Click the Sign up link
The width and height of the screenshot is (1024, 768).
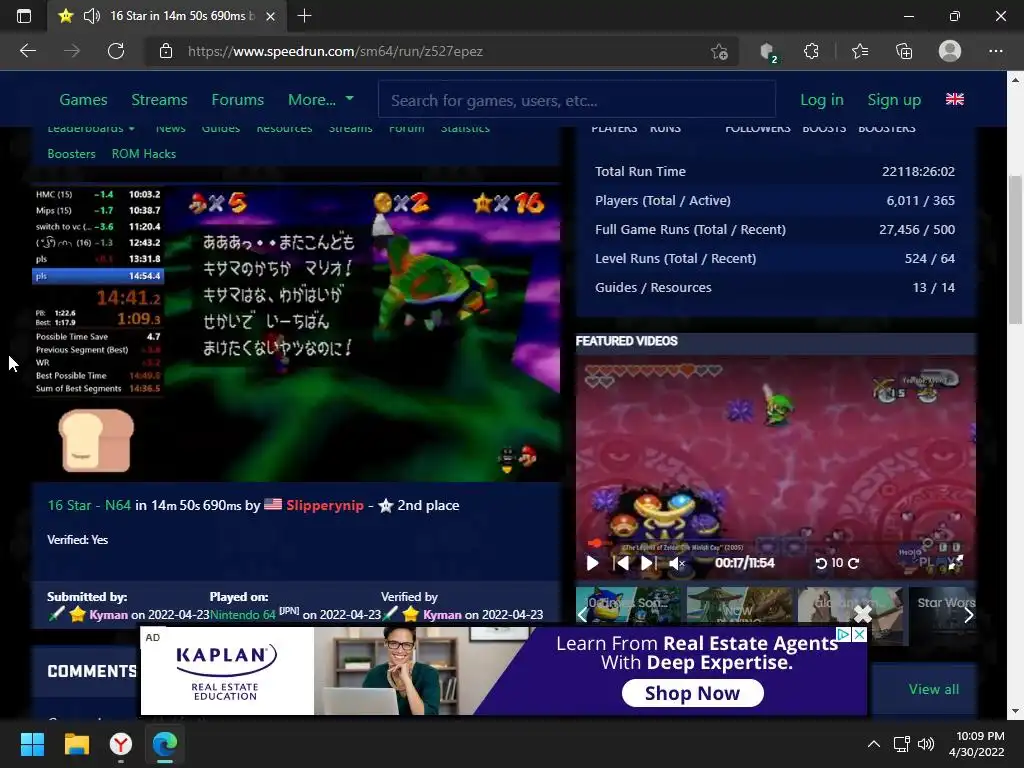894,100
